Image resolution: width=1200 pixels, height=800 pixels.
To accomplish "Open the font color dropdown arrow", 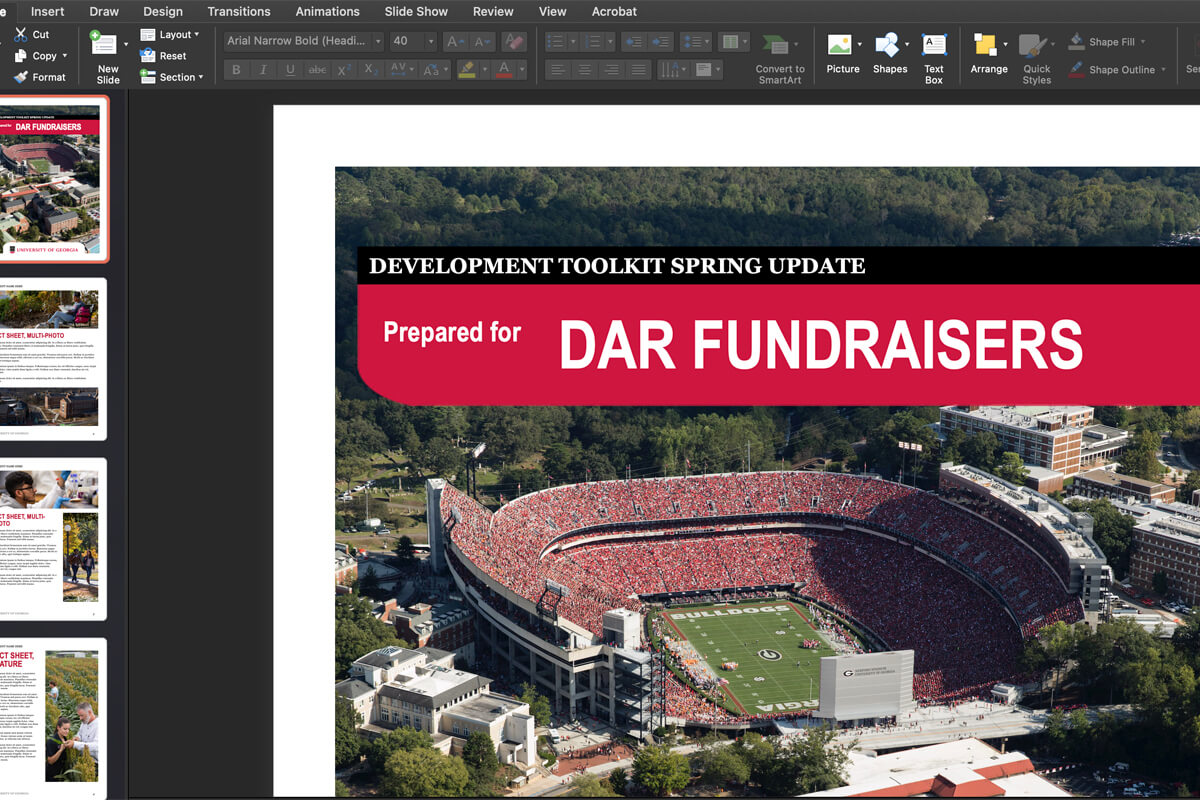I will (522, 70).
